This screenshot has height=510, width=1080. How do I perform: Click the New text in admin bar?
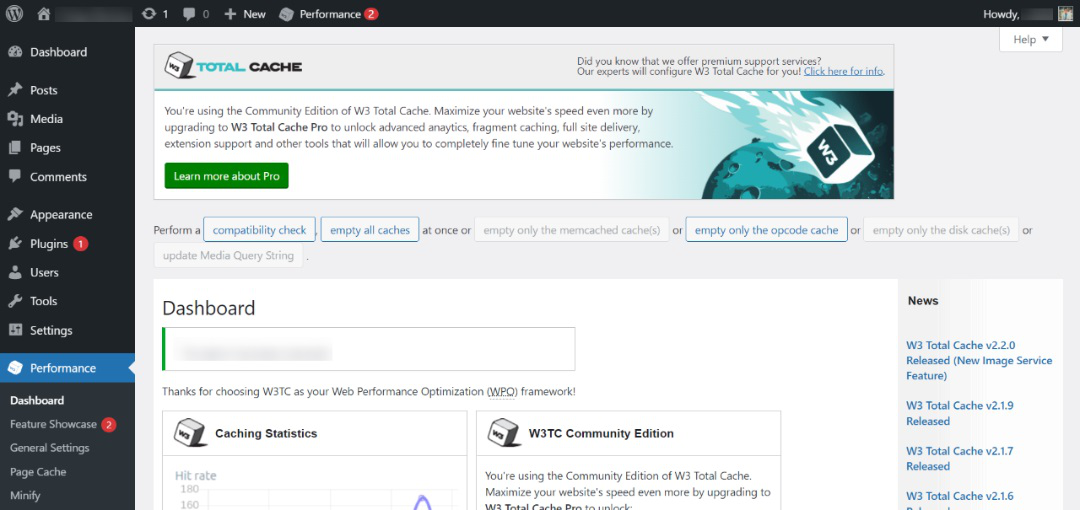click(x=254, y=14)
